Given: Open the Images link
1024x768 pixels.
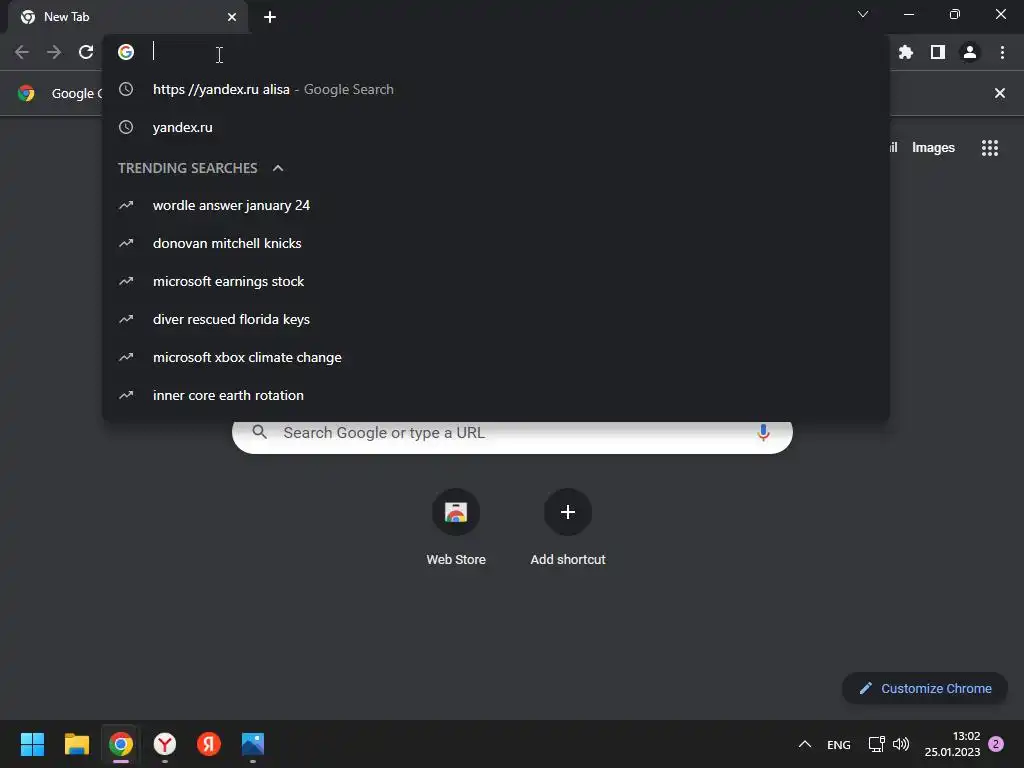Looking at the screenshot, I should click(x=933, y=148).
